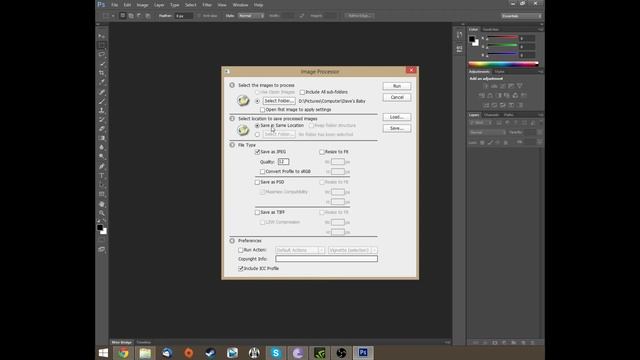Uncheck Save as JPEG
The height and width of the screenshot is (360, 640).
pyautogui.click(x=258, y=152)
